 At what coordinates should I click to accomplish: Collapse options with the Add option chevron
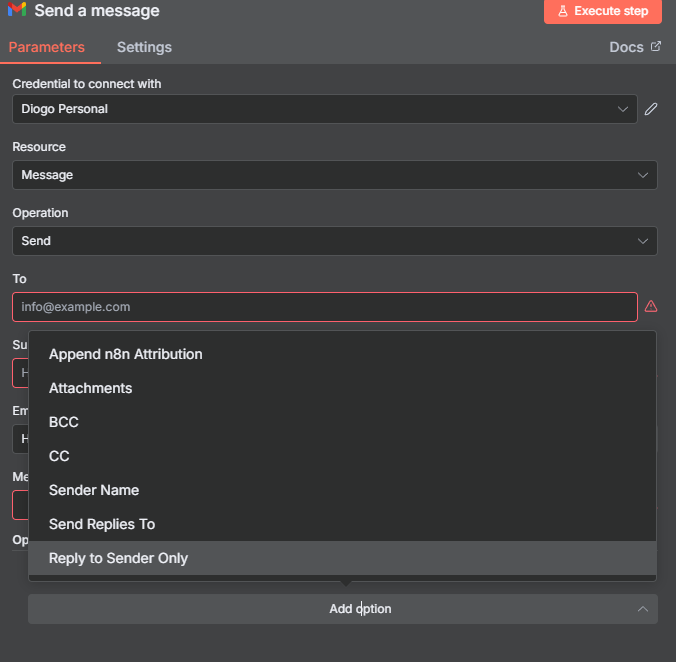[642, 609]
